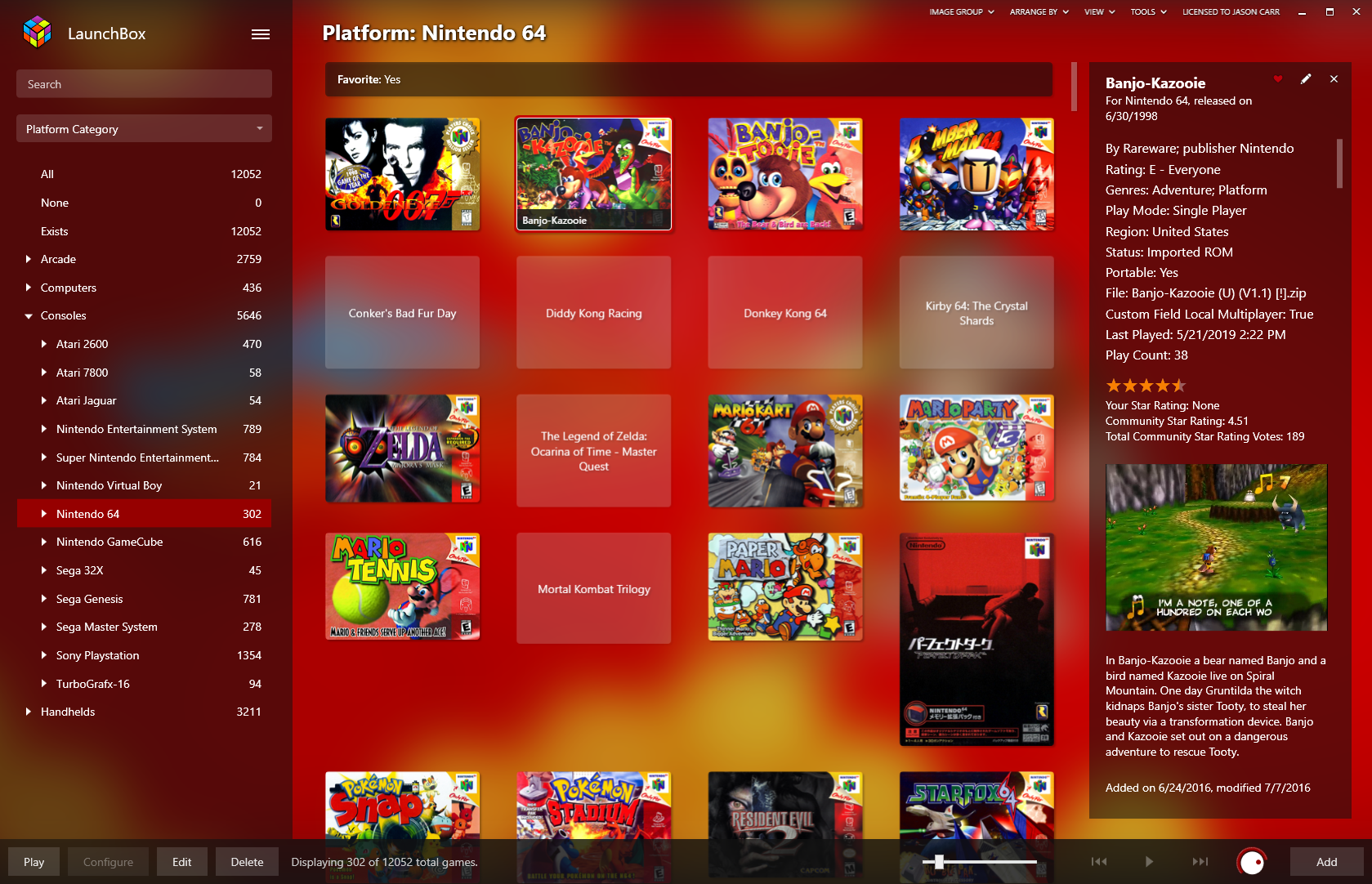
Task: Select Kirby 64: The Crystal Shards tile
Action: (x=976, y=312)
